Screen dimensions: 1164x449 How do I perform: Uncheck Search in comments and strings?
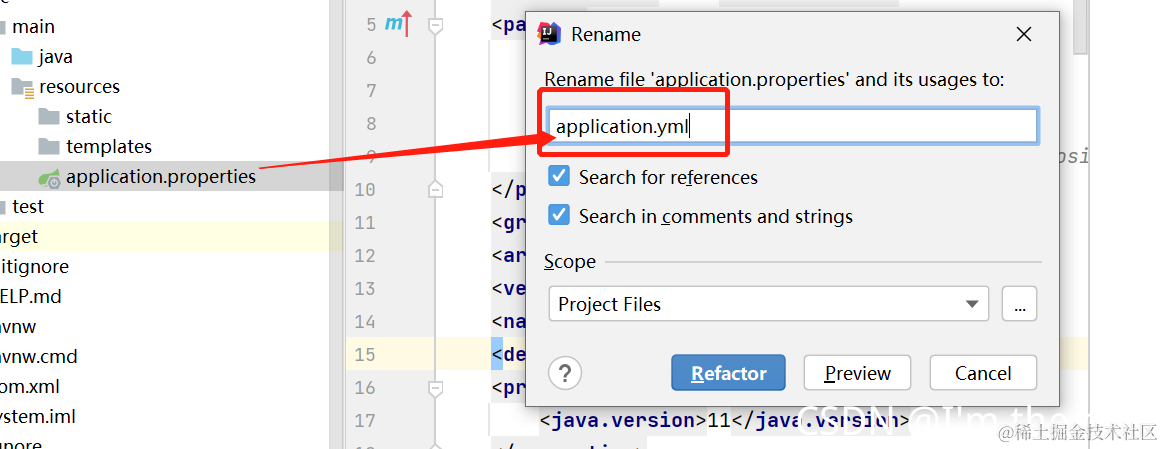point(558,216)
